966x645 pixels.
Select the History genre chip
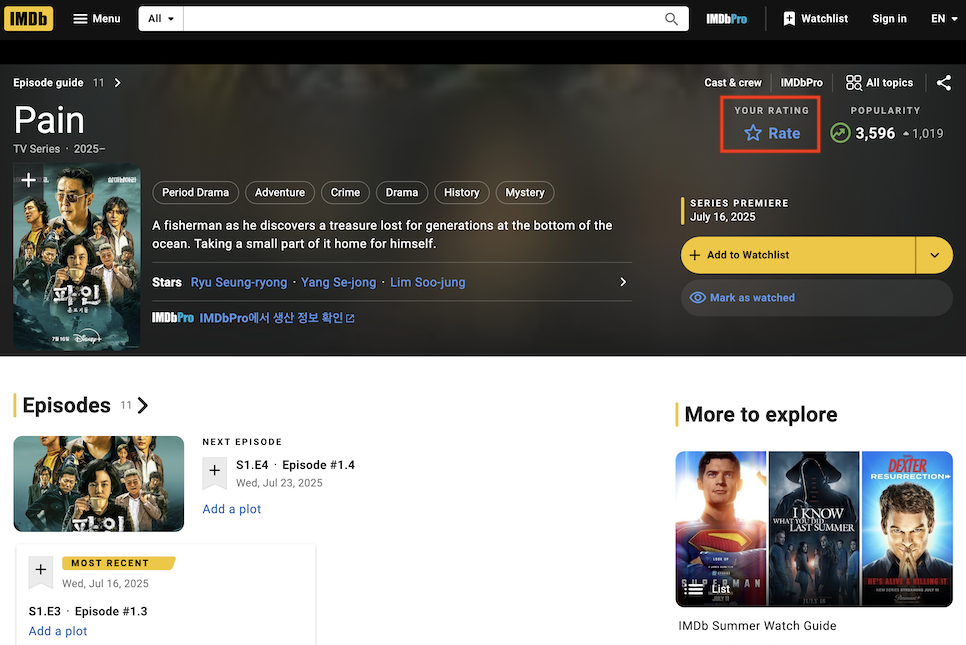[461, 193]
